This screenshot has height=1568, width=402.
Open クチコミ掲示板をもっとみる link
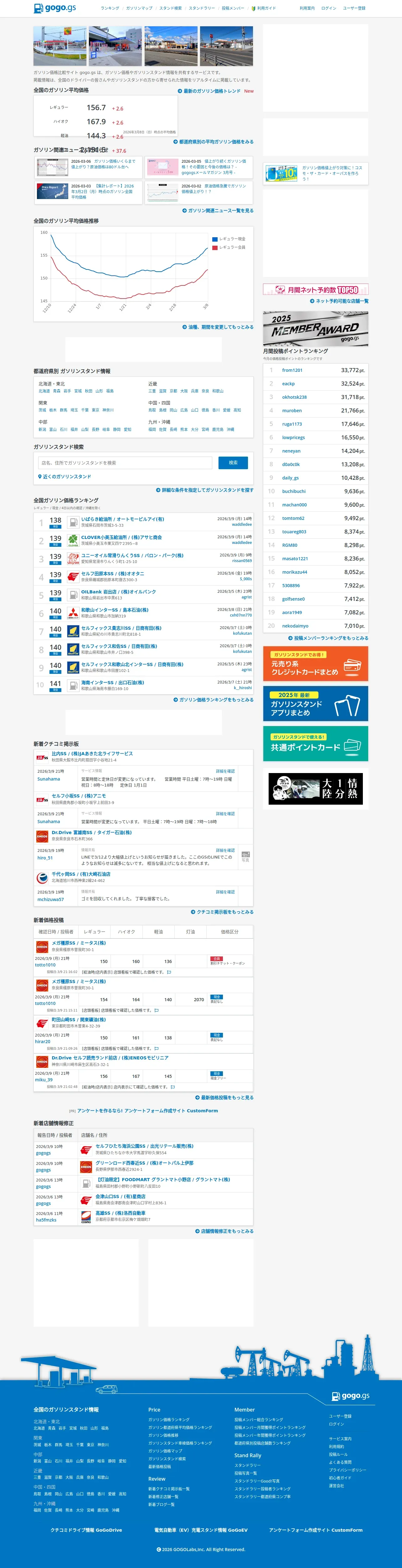(222, 912)
